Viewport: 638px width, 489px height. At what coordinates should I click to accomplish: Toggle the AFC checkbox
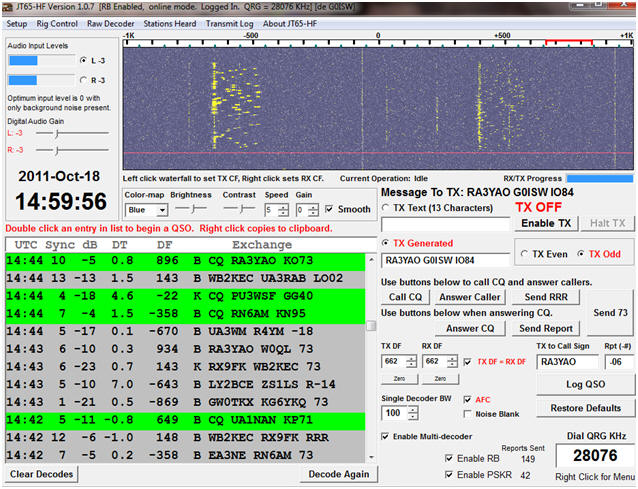pyautogui.click(x=468, y=400)
